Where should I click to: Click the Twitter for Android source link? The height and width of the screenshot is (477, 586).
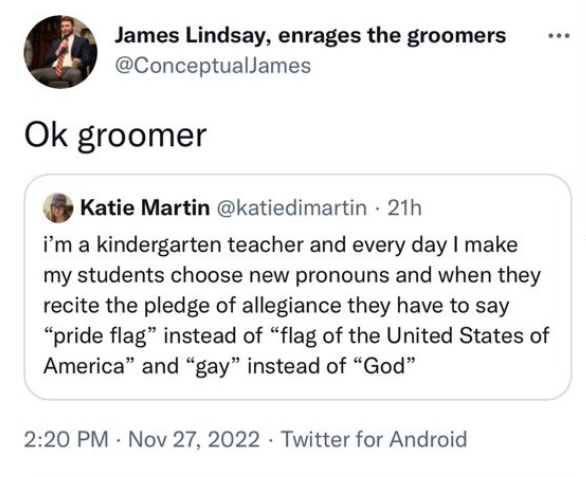pos(374,439)
